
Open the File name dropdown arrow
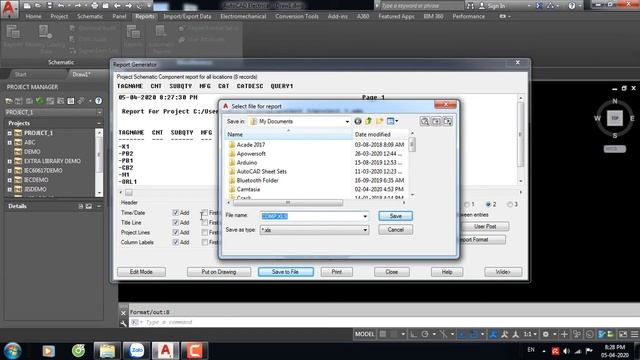(365, 216)
